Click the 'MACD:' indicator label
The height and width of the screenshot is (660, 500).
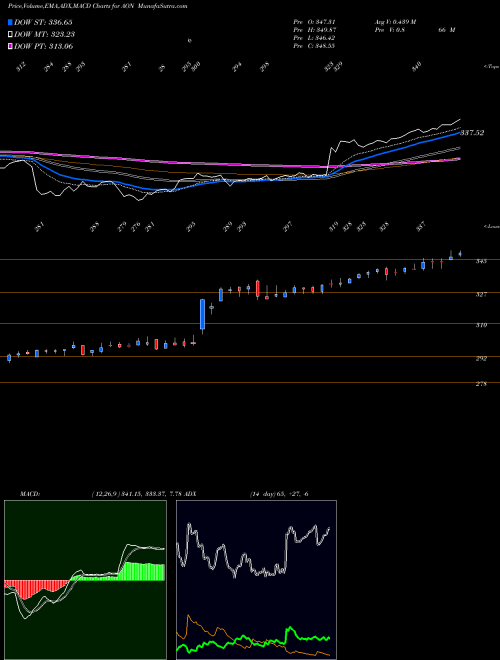pyautogui.click(x=29, y=494)
